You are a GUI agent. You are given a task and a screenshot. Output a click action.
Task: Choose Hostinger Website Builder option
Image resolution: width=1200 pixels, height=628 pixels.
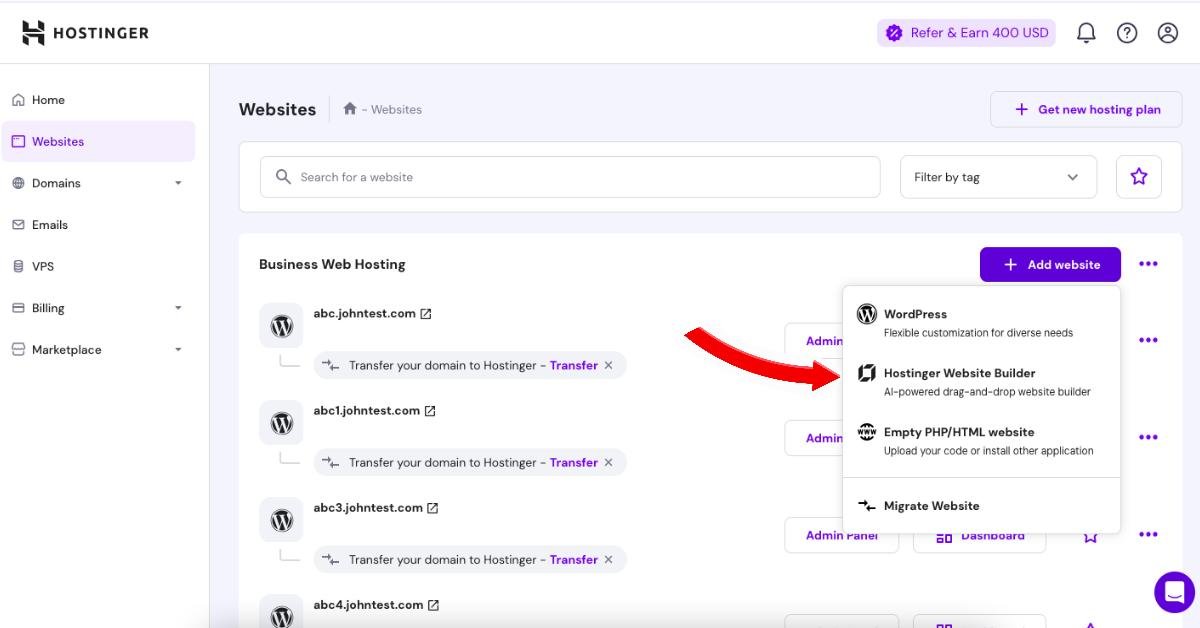click(x=981, y=381)
